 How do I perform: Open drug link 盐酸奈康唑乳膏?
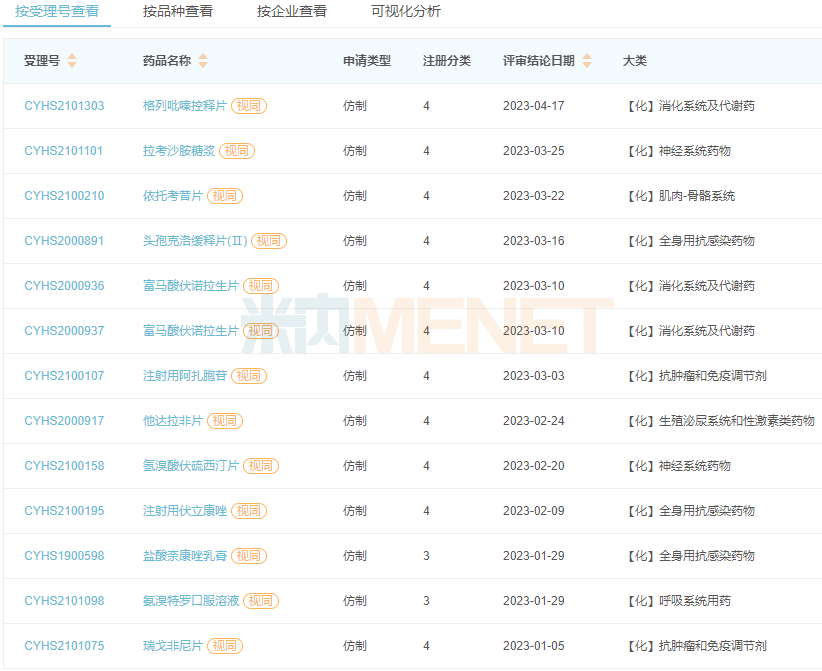click(x=185, y=556)
